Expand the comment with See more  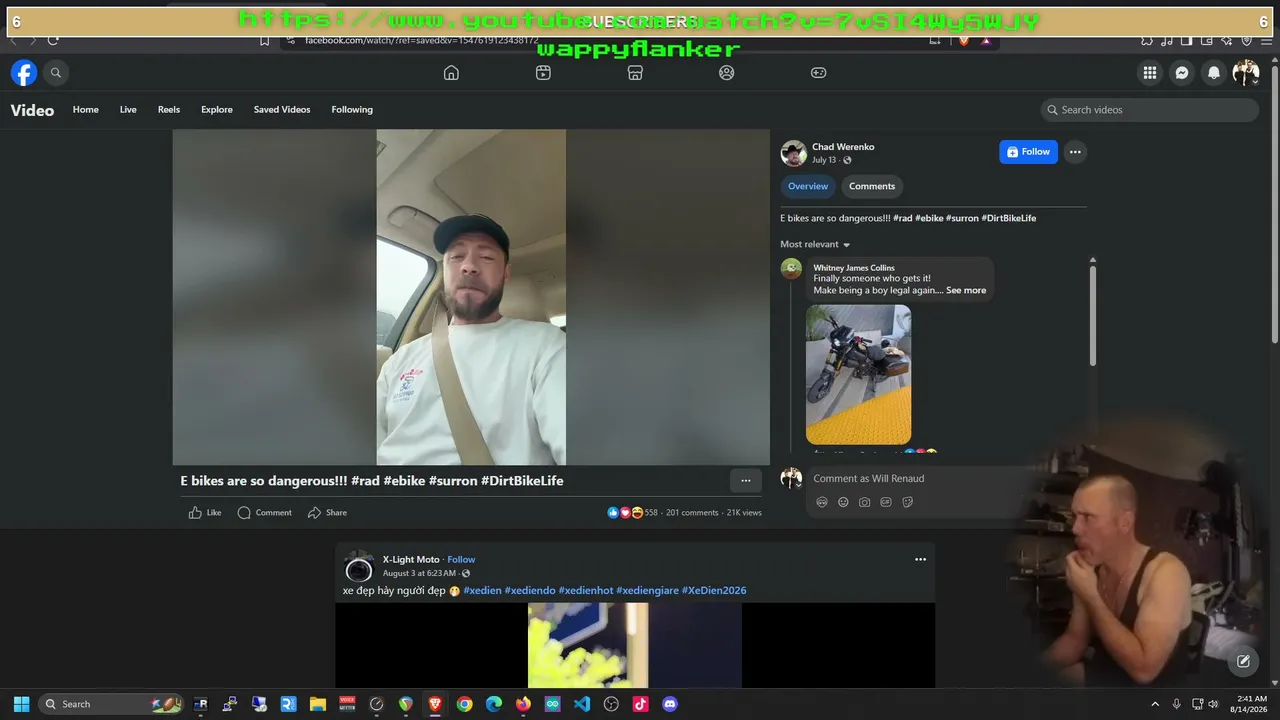tap(966, 290)
